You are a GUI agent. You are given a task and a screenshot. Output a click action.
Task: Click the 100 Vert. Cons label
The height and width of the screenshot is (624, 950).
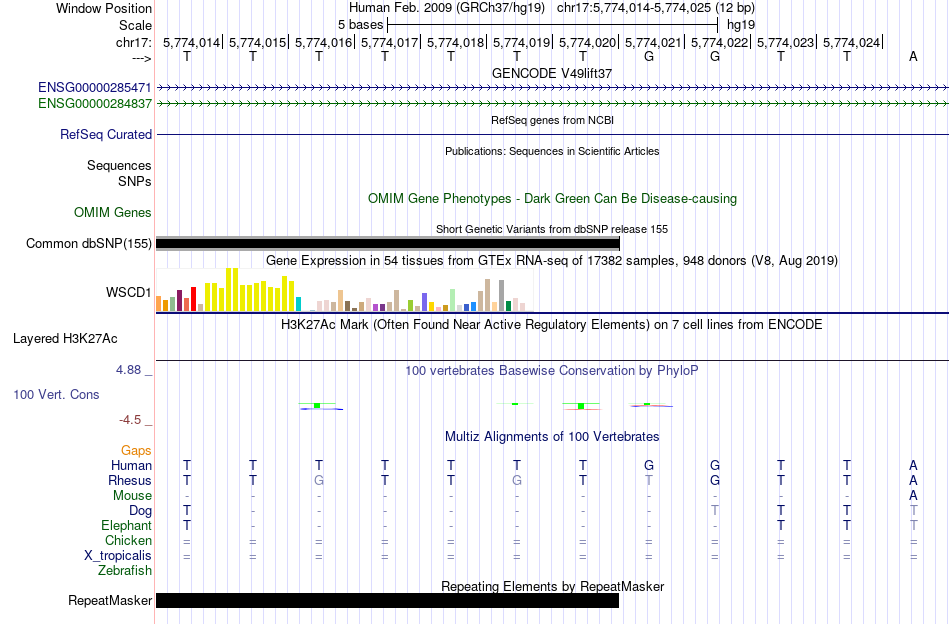(56, 395)
